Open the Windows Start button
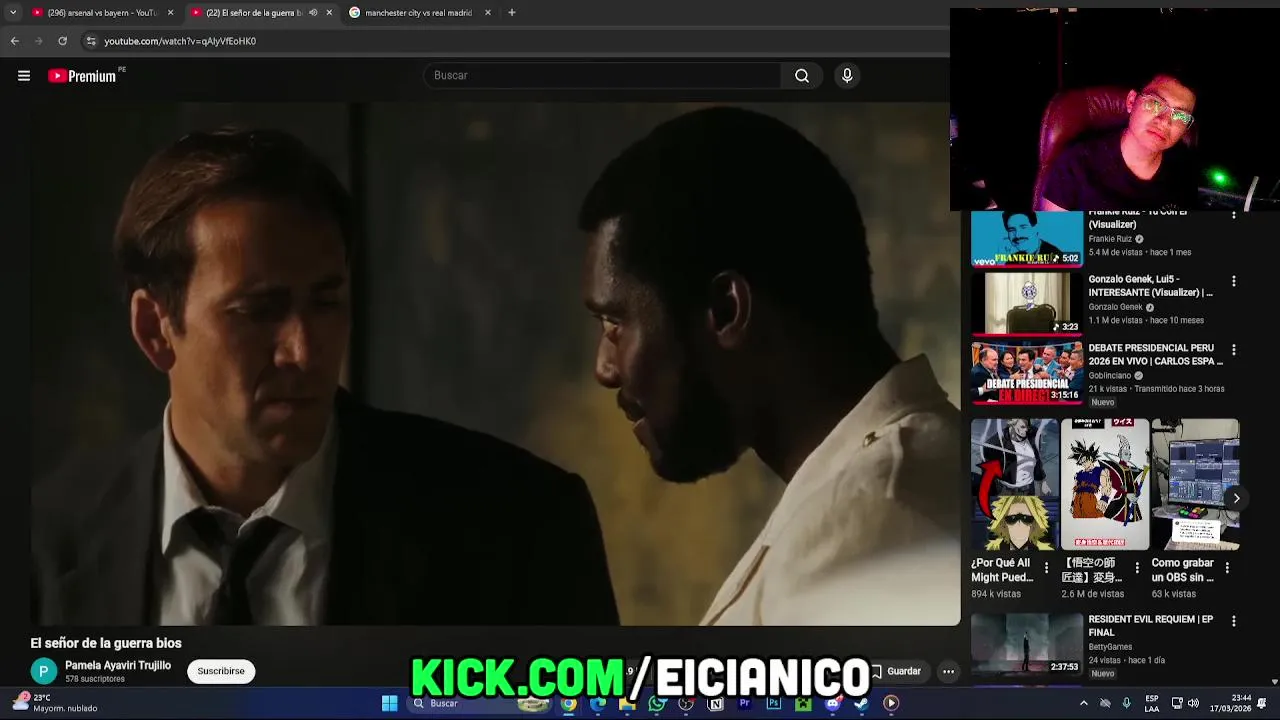This screenshot has width=1280, height=720. point(389,703)
